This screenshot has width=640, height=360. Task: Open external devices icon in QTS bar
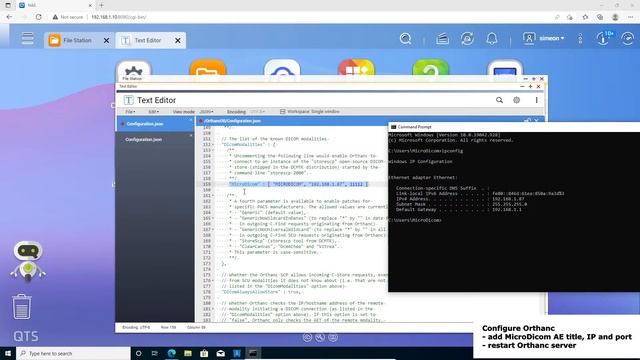point(467,39)
